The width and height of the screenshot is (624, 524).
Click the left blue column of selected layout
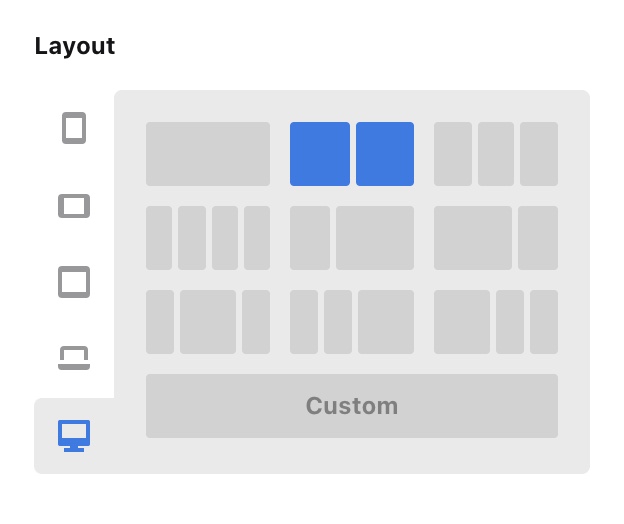click(320, 154)
